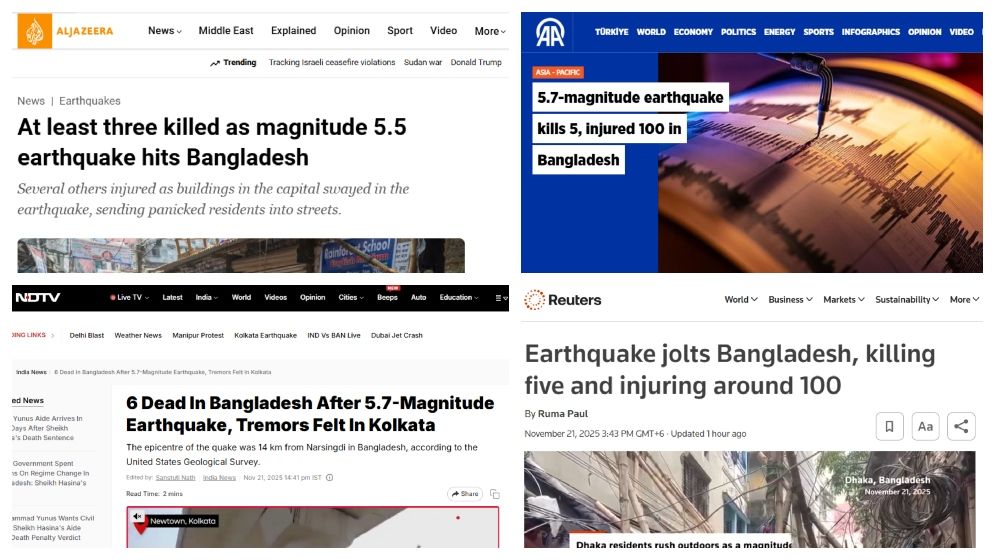Click the Reuters logo
The width and height of the screenshot is (995, 560).
tap(563, 300)
